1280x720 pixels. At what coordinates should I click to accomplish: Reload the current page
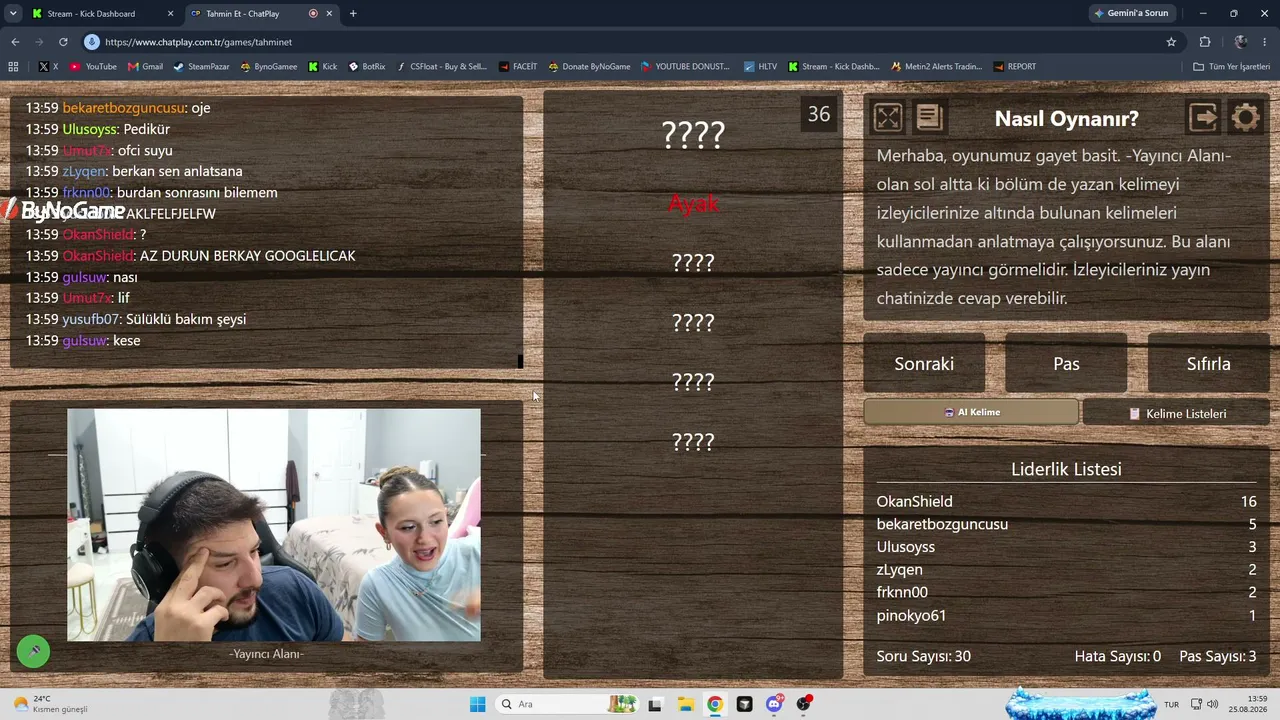point(63,42)
